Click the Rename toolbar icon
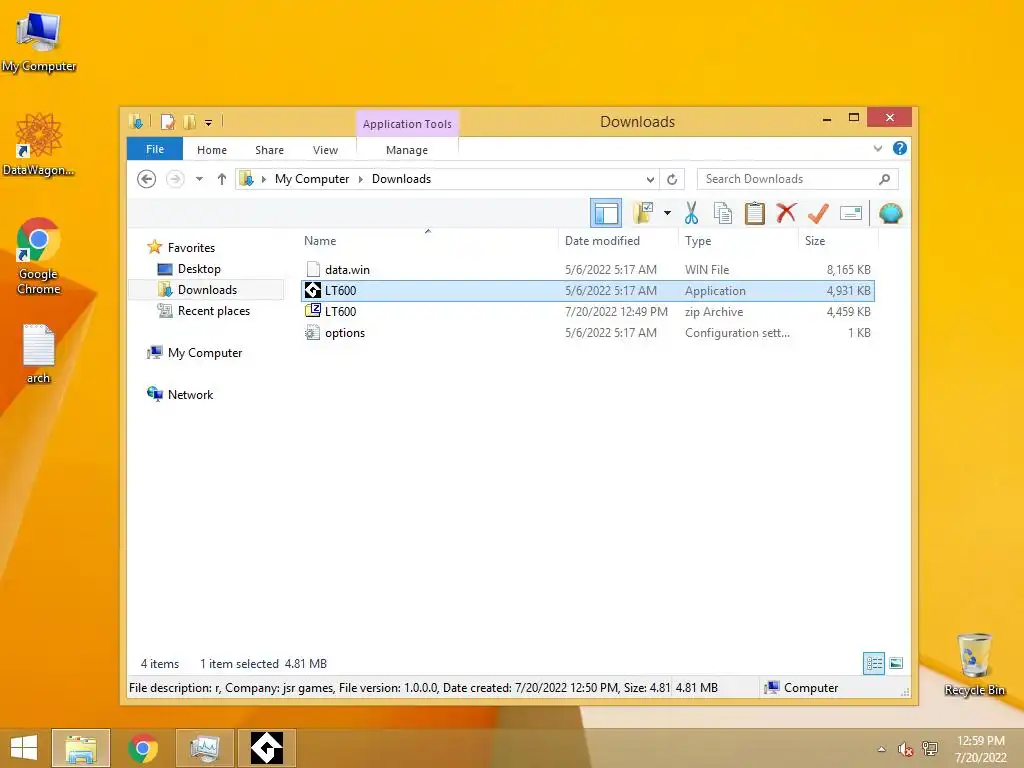 click(x=851, y=213)
